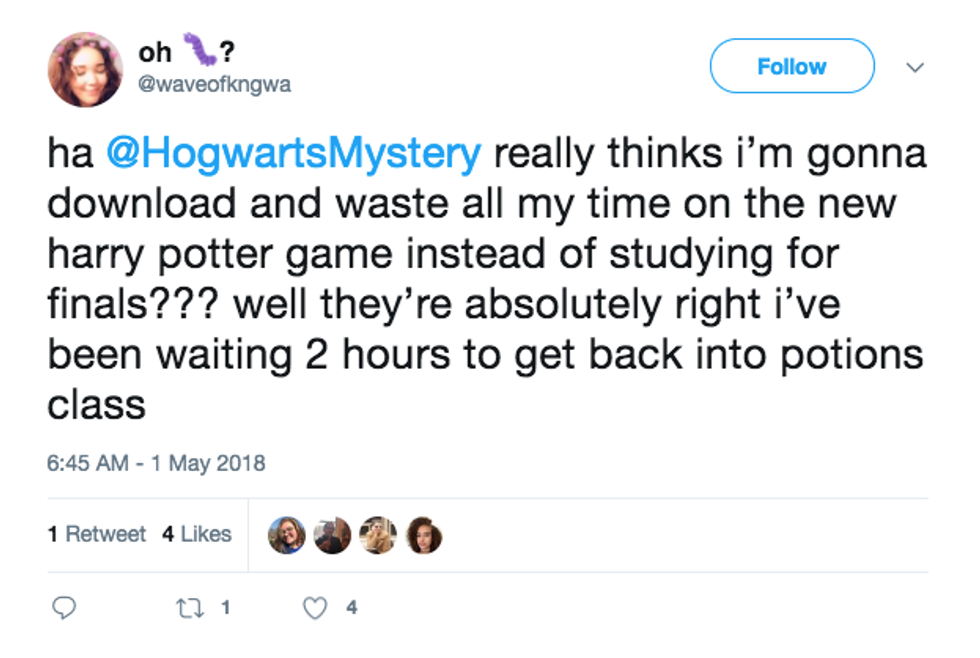
Task: Like the tweet with the heart icon
Action: [315, 607]
